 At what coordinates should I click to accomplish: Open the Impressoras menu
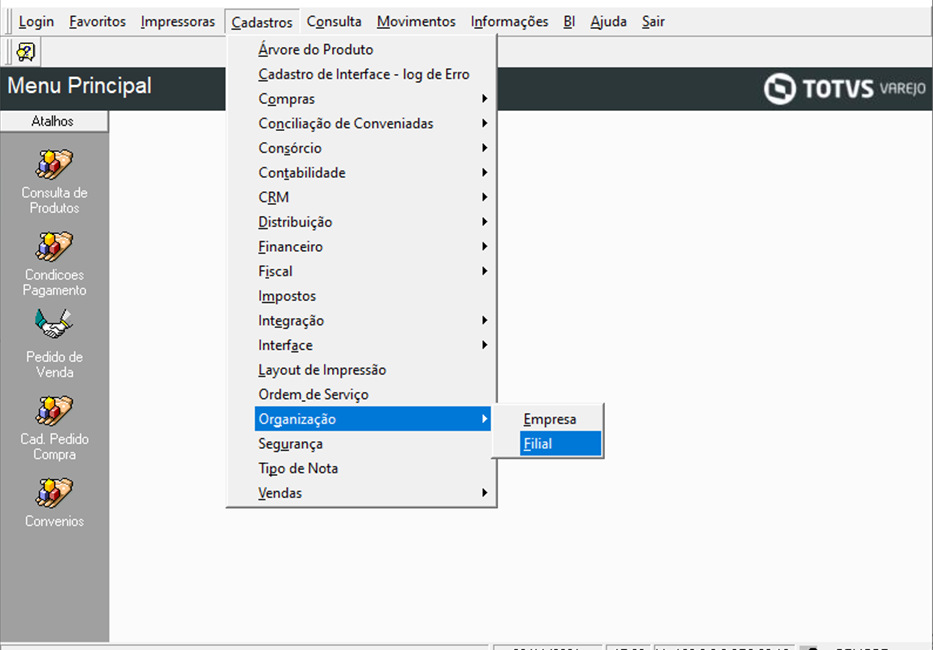point(177,22)
